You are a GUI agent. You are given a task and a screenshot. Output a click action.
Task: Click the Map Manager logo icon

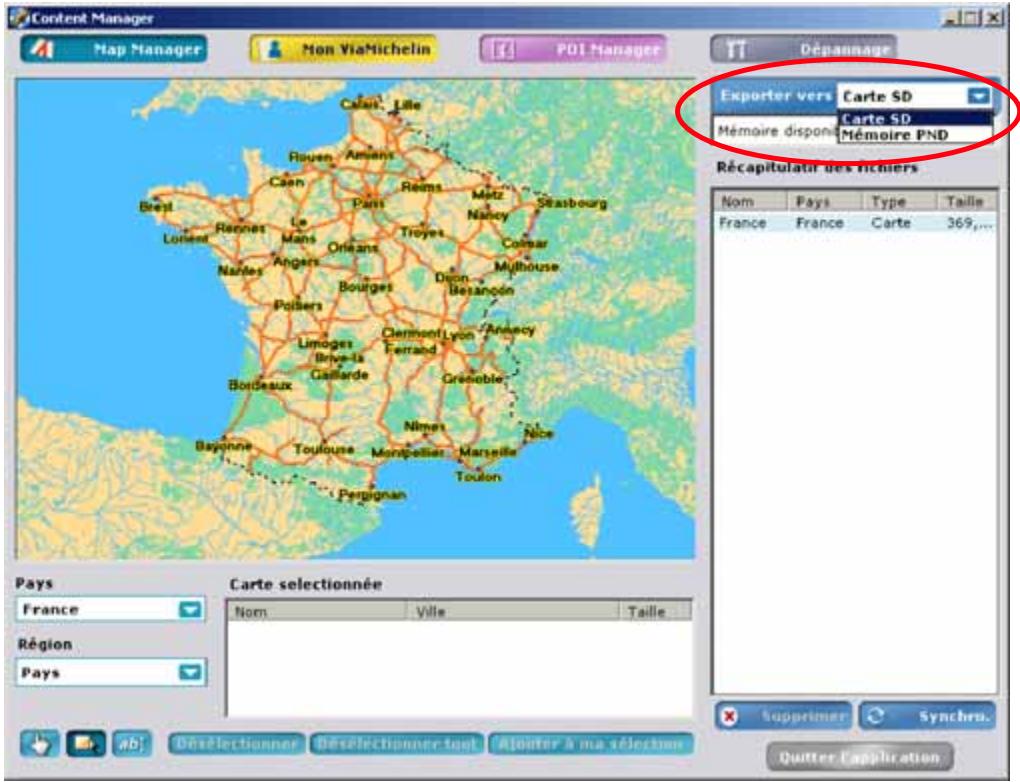(42, 49)
